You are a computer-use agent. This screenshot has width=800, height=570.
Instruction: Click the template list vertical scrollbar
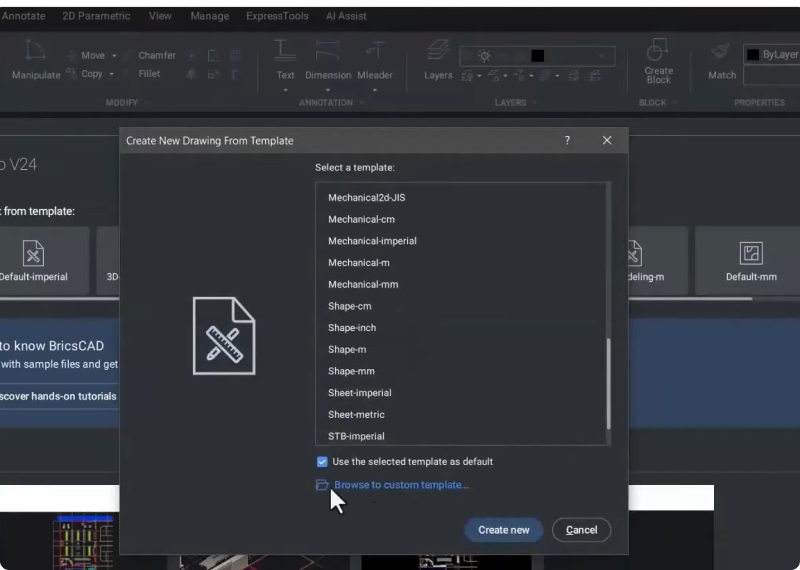point(608,383)
